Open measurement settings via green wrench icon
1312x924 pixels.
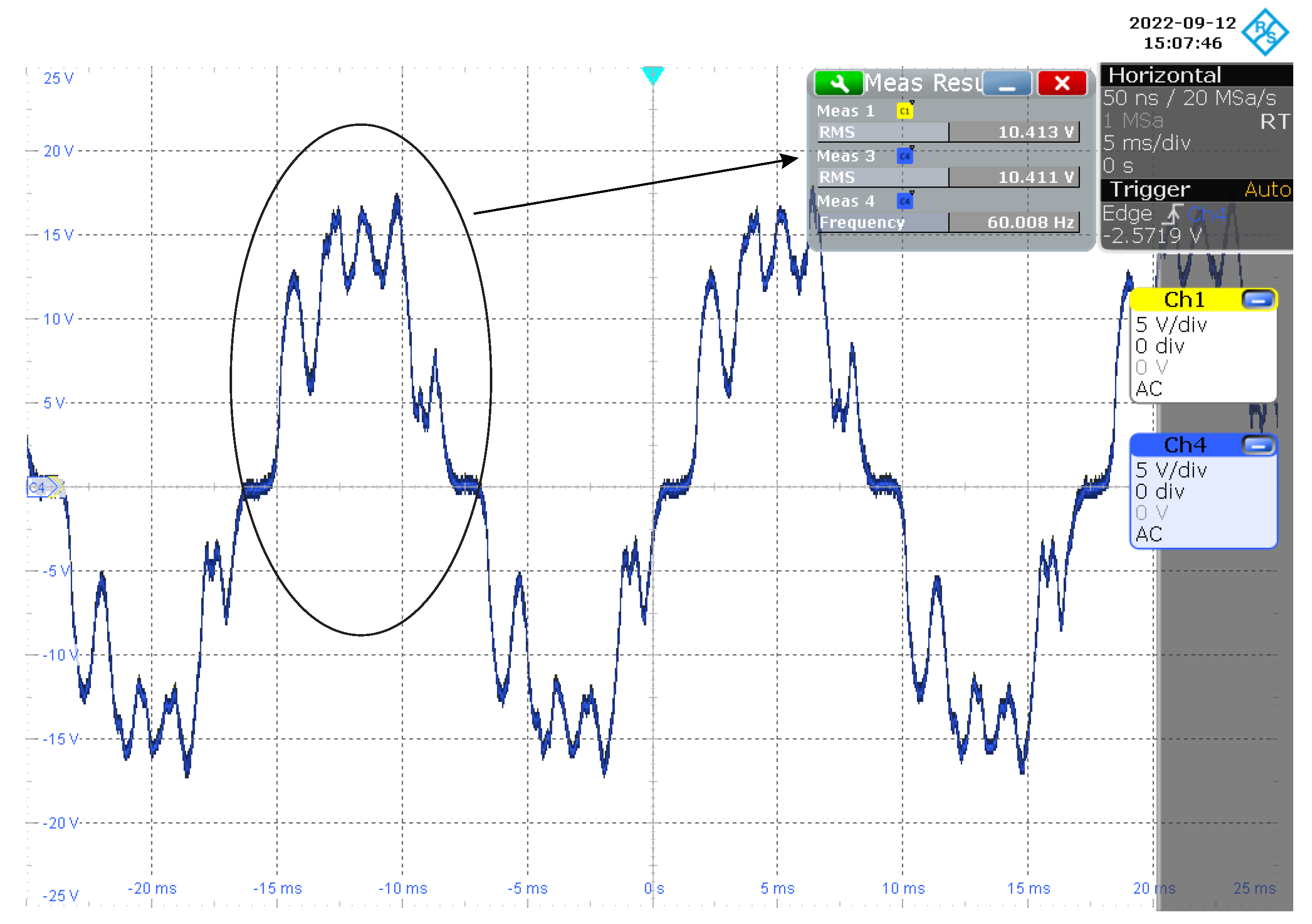point(838,83)
